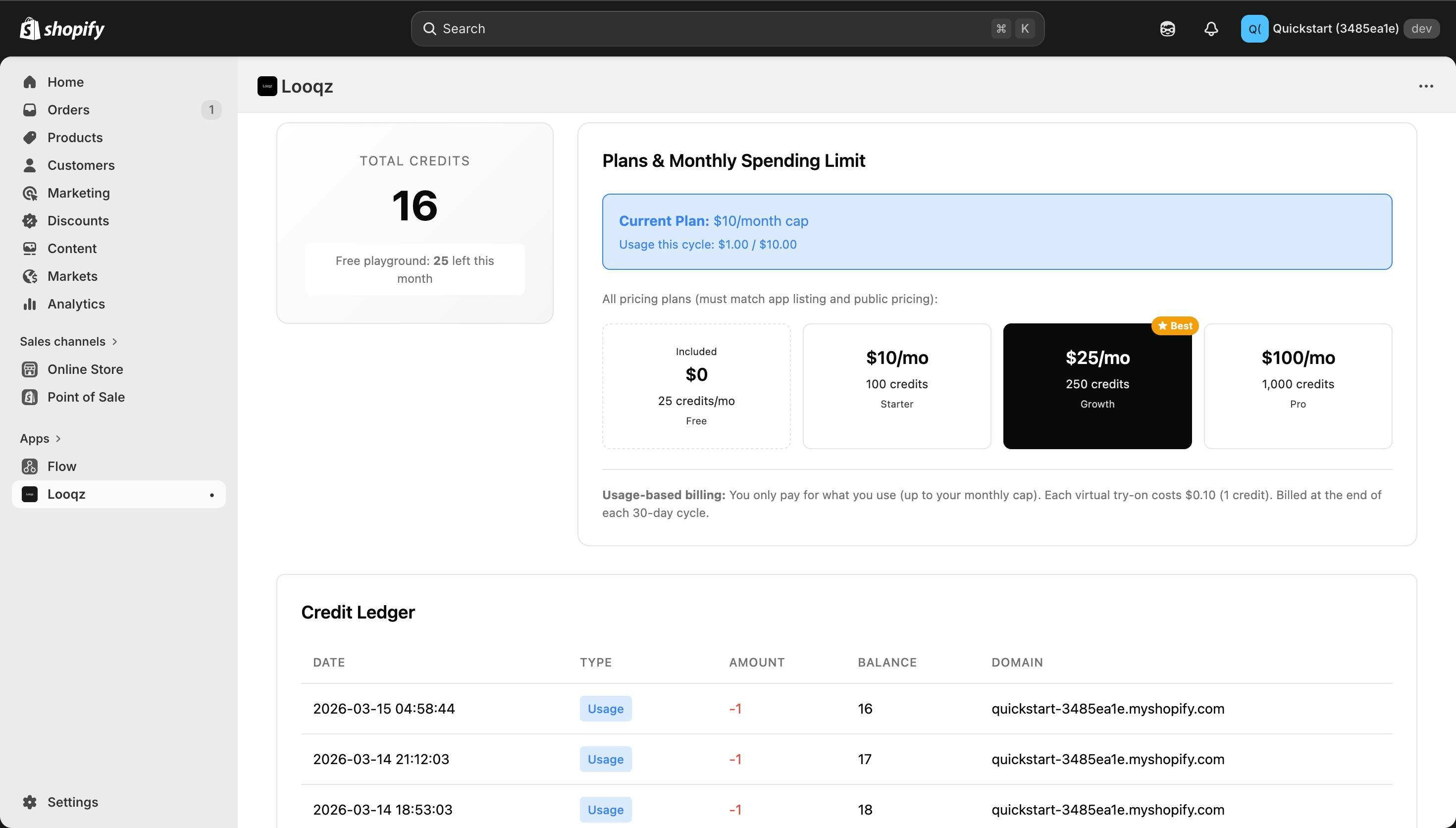Select the $25/mo Growth plan
The image size is (1456, 828).
coord(1096,386)
